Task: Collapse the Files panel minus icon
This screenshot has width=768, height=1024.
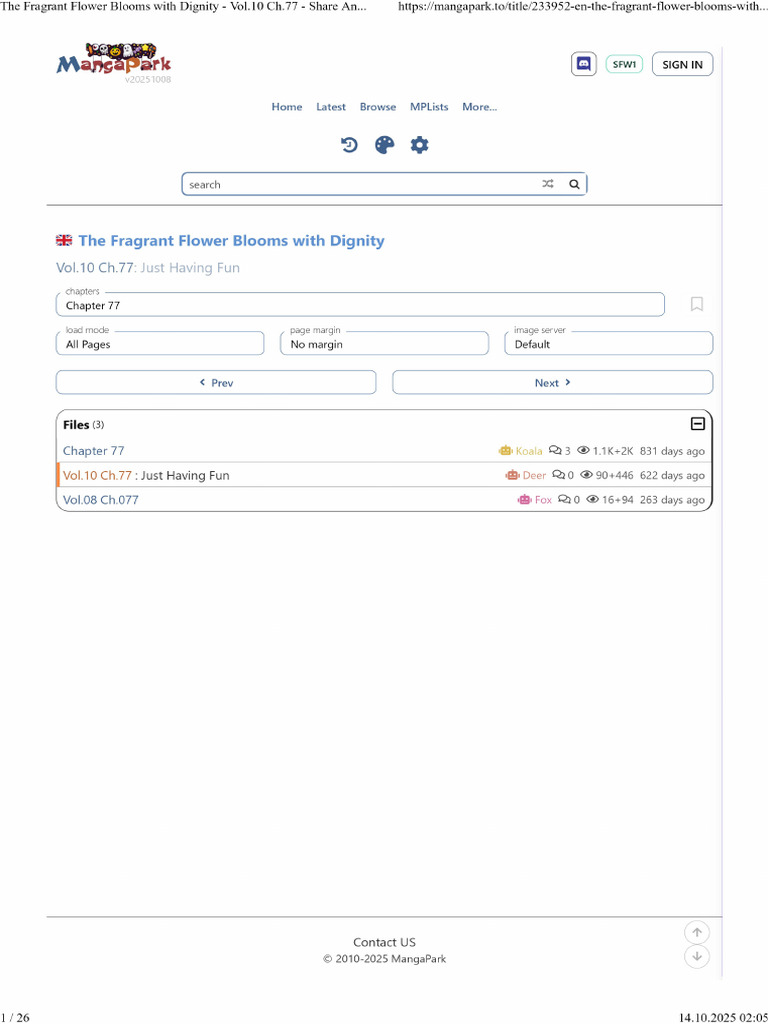Action: [697, 424]
